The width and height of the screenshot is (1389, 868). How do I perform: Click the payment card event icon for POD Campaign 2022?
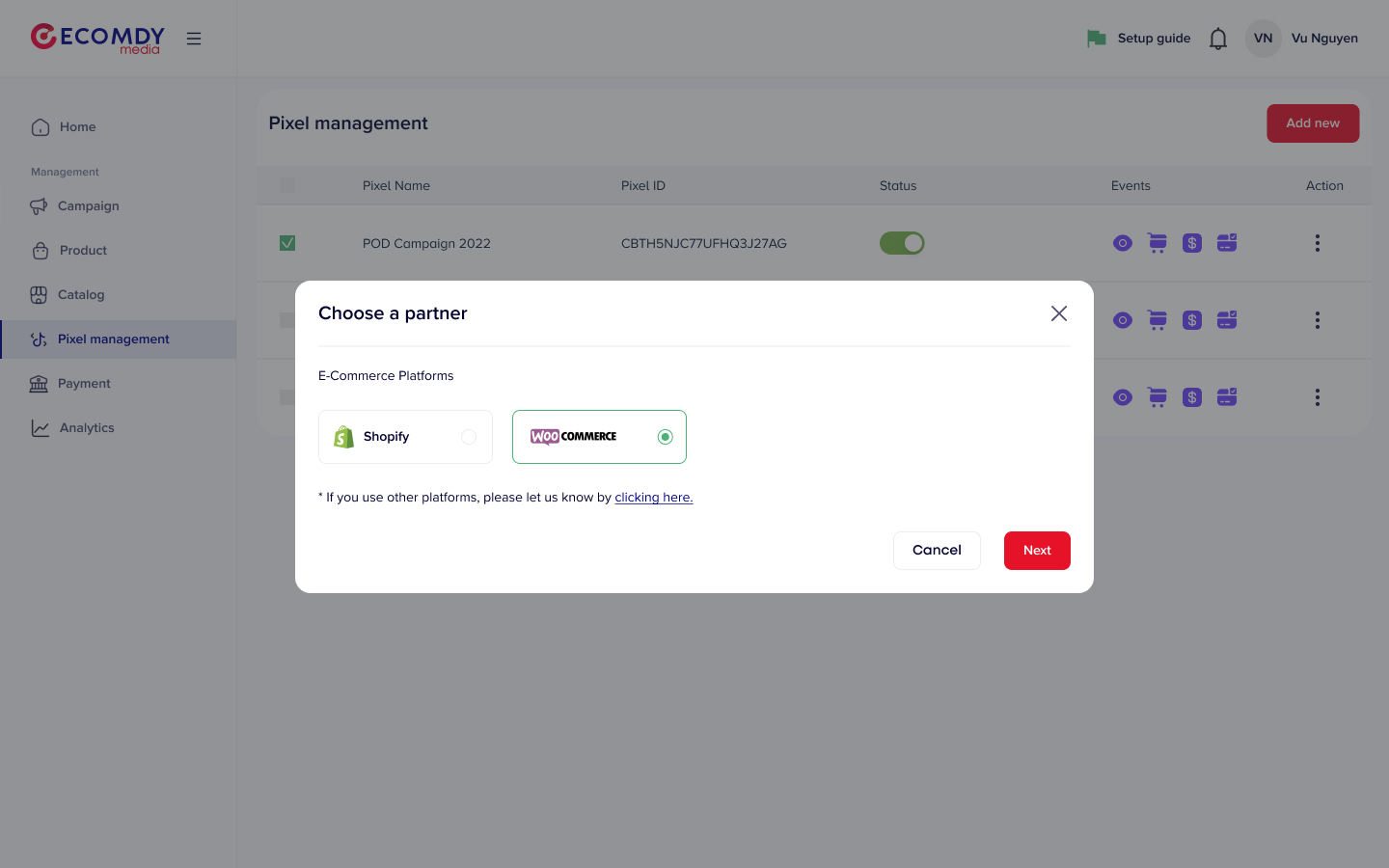tap(1227, 243)
